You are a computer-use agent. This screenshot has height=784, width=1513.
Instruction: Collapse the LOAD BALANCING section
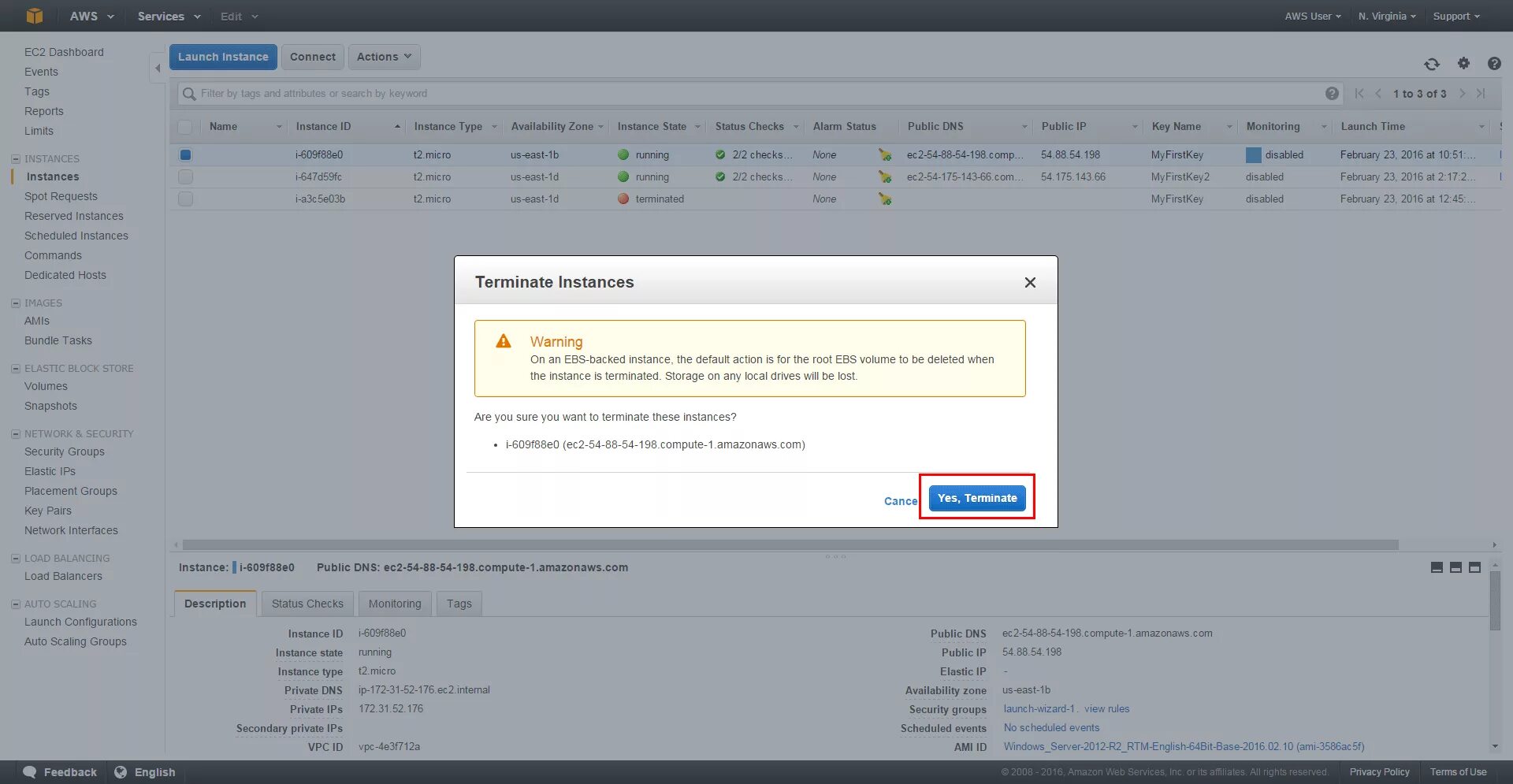(16, 559)
